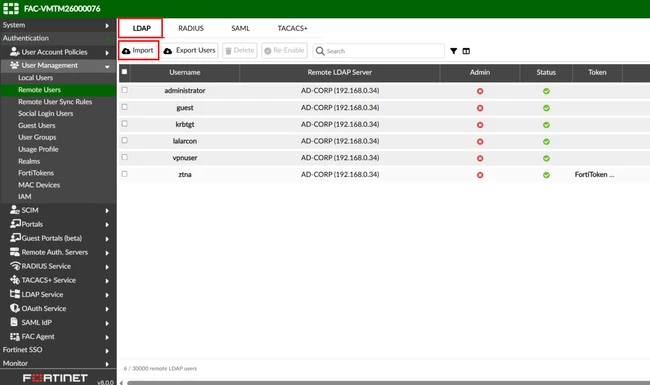
Task: Expand the Remote Auth. Servers arrow
Action: click(x=107, y=253)
